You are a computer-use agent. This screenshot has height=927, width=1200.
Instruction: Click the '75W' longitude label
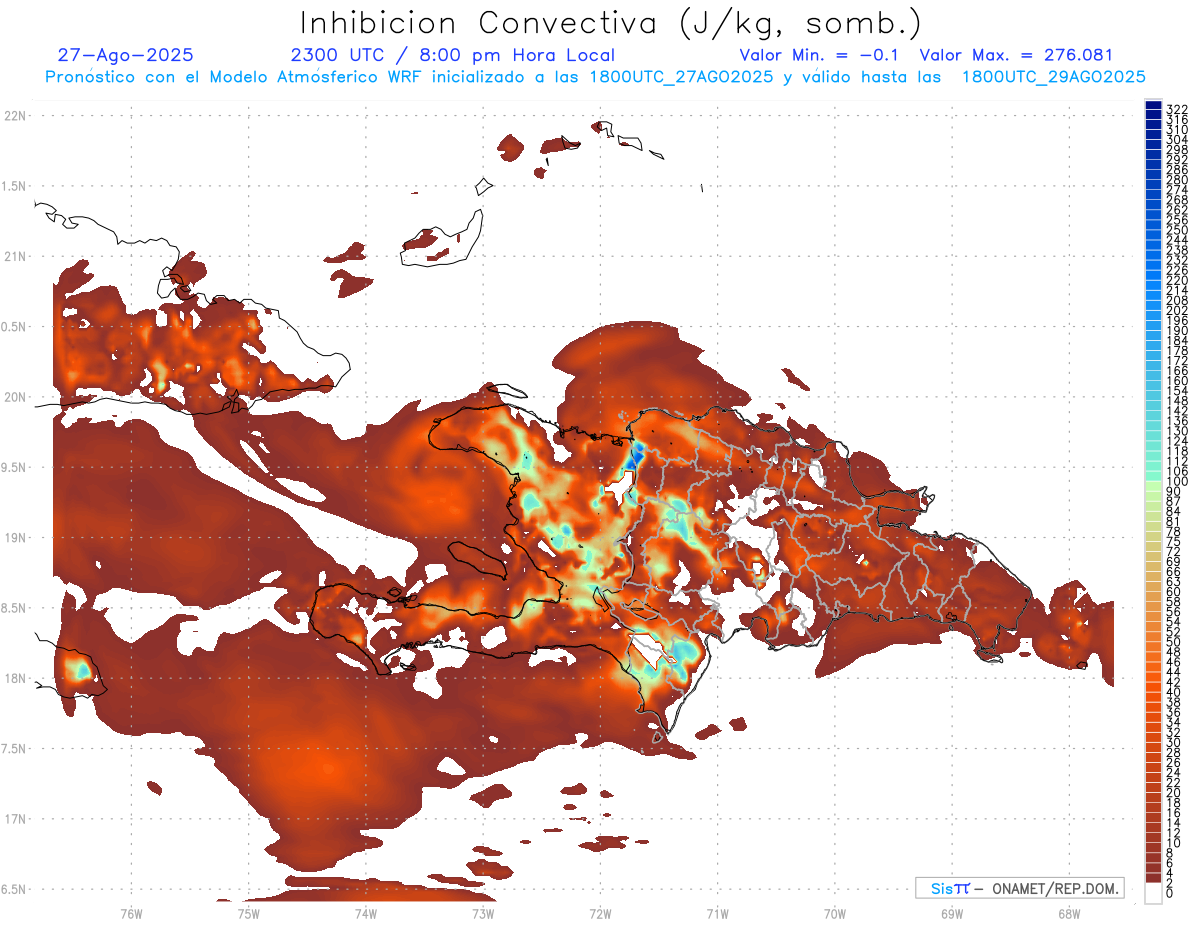pyautogui.click(x=248, y=913)
